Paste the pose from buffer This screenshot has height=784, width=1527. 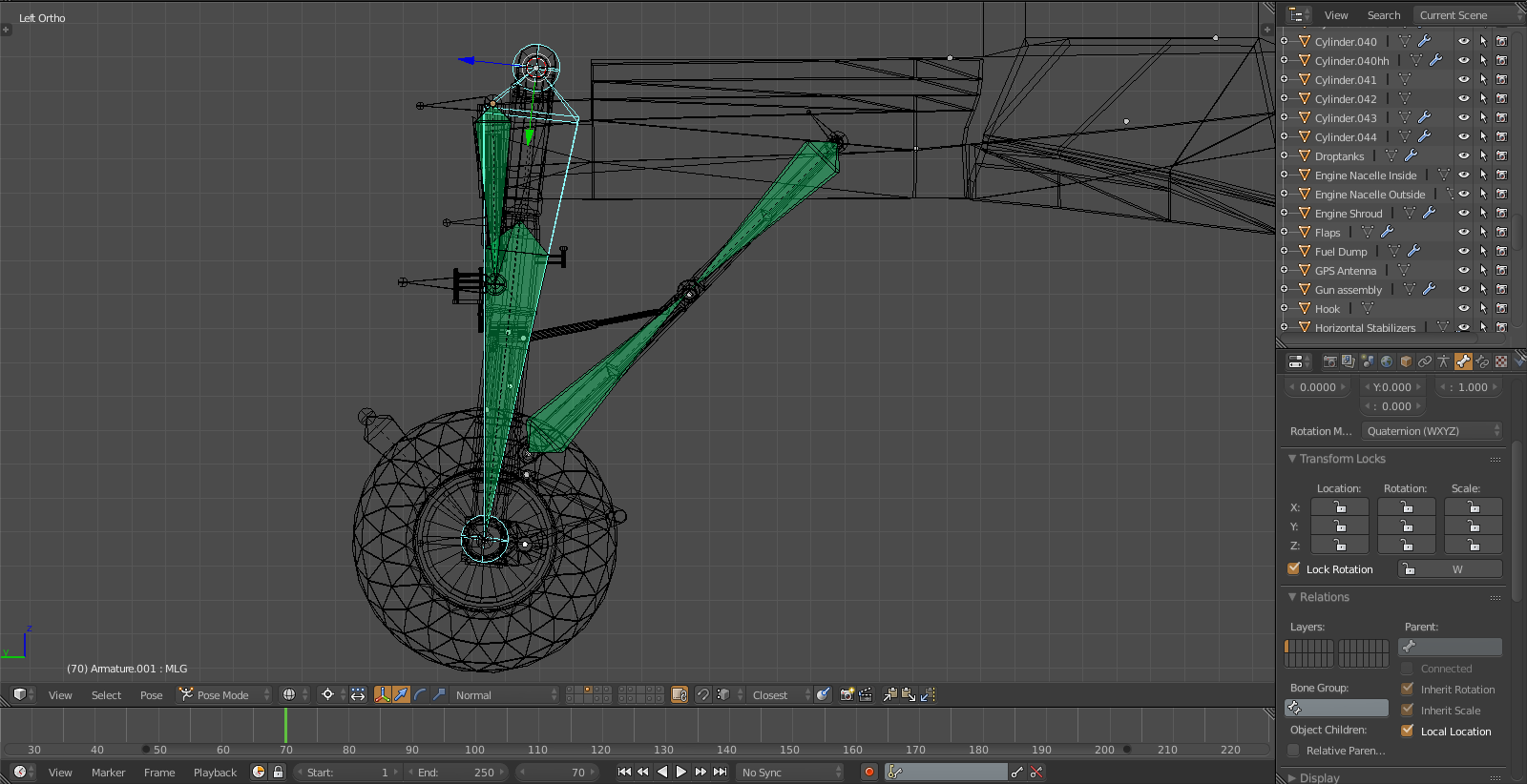click(909, 694)
